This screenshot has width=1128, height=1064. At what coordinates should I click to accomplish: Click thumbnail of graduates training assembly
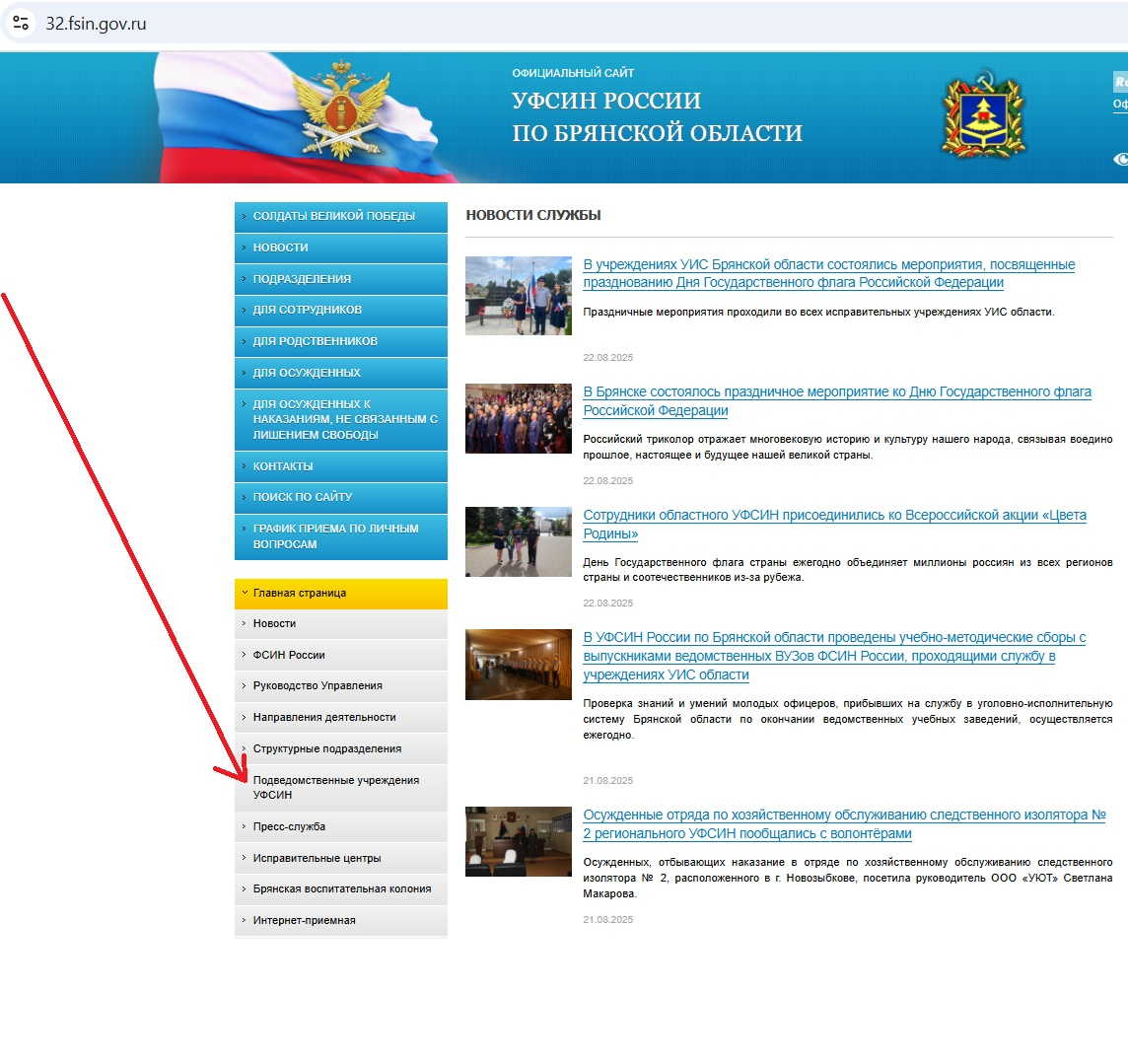coord(519,665)
